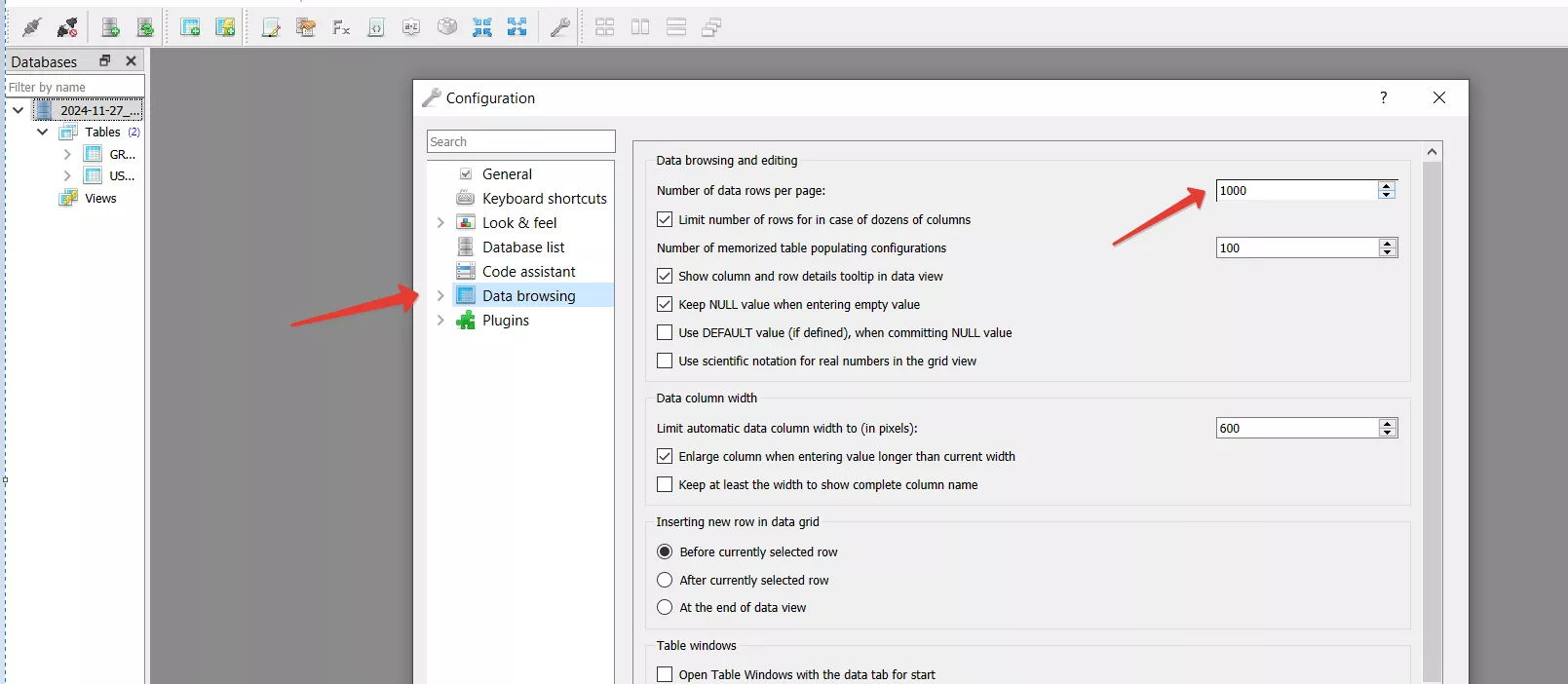Click the Filter by name field
Viewport: 1568px width, 684px height.
[x=75, y=87]
